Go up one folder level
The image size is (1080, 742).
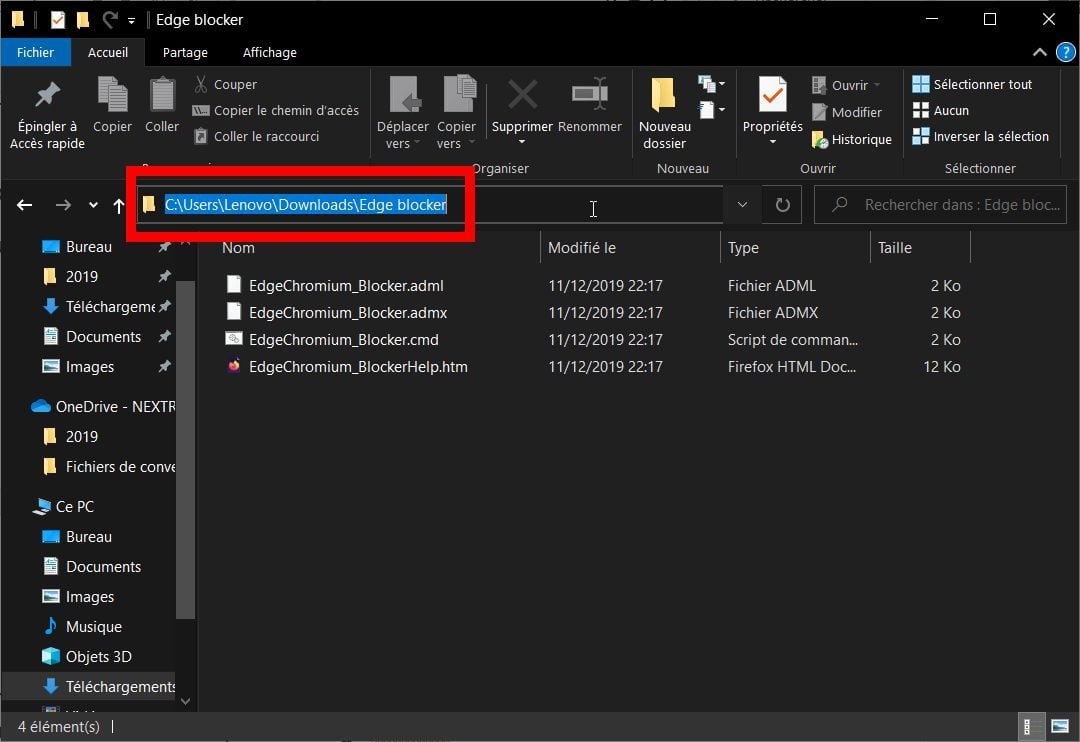(x=118, y=205)
